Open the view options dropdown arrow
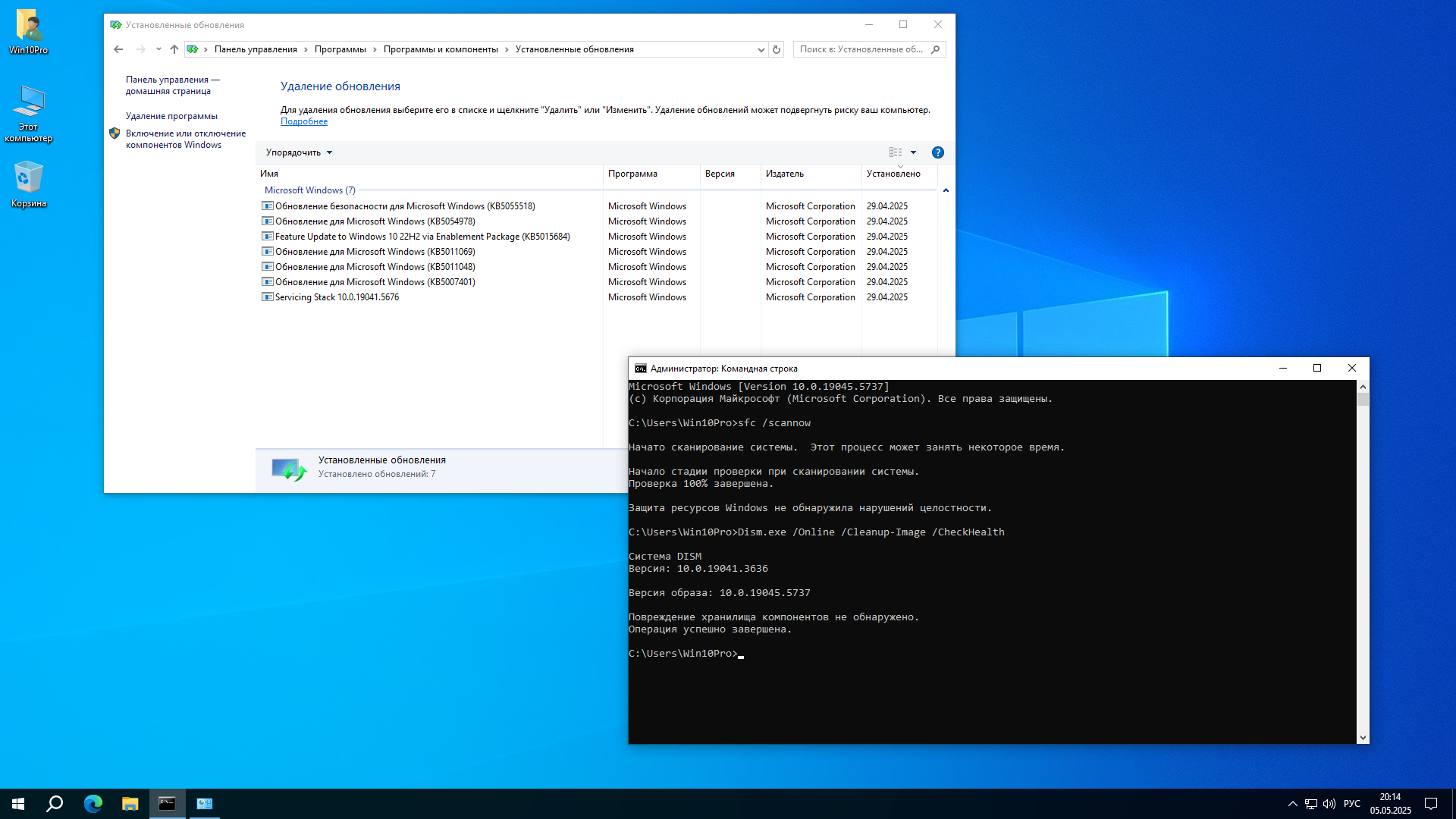1456x819 pixels. coord(913,152)
